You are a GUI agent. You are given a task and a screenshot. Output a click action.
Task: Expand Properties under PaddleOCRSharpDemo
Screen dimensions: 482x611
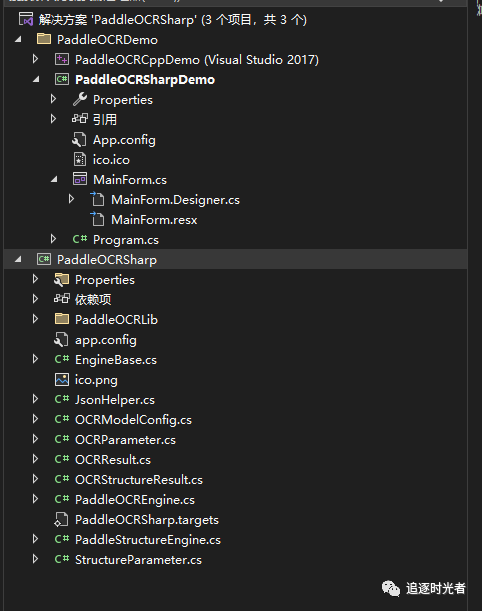click(53, 99)
